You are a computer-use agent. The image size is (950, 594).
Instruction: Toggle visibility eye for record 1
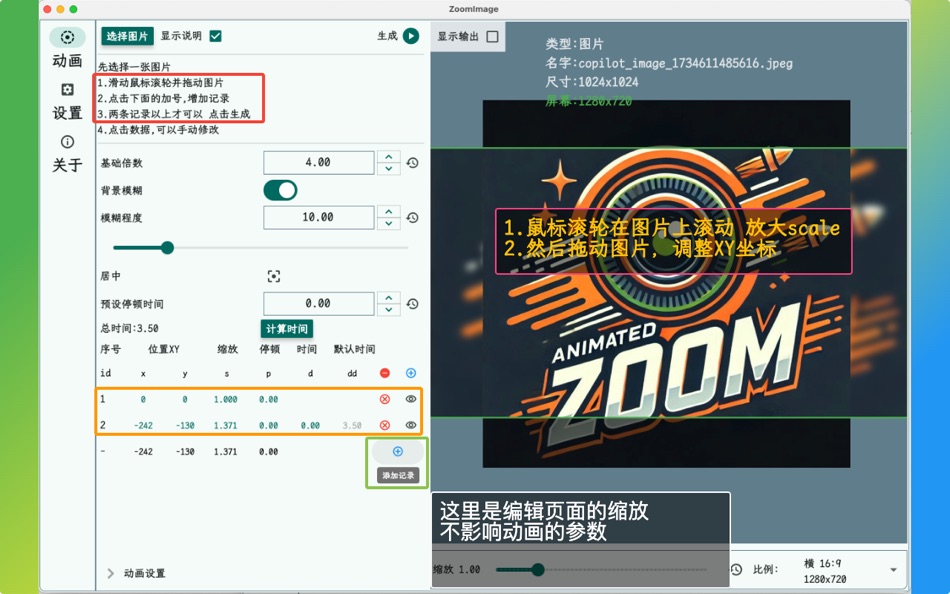(x=410, y=398)
